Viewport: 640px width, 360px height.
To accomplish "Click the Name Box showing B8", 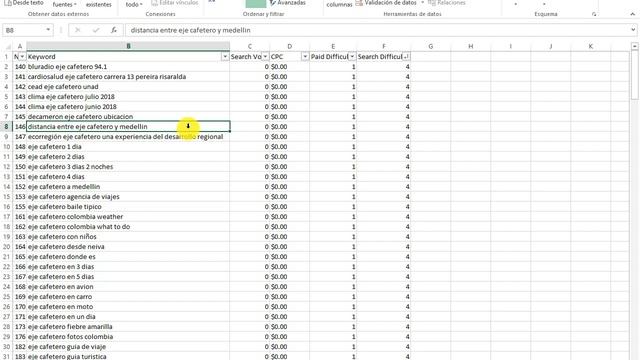I will 23,30.
